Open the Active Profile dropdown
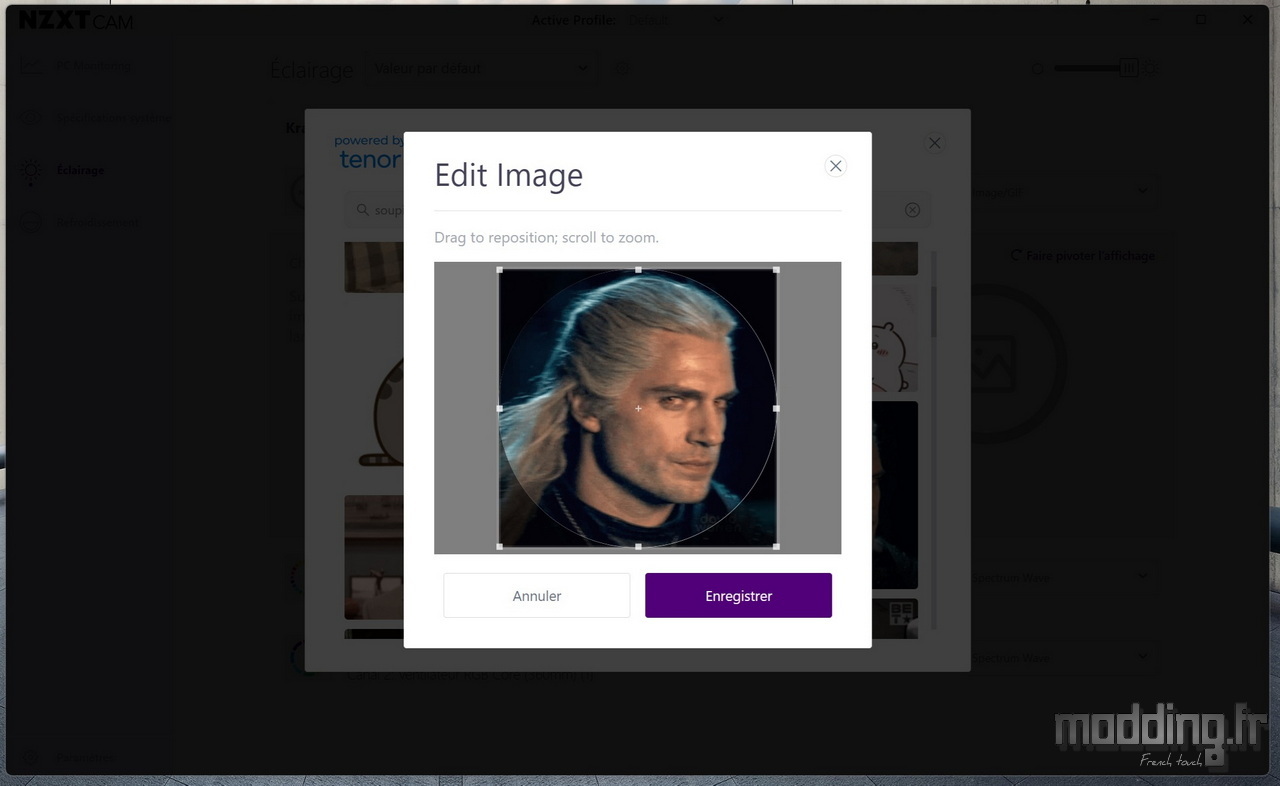This screenshot has width=1280, height=786. click(x=676, y=20)
